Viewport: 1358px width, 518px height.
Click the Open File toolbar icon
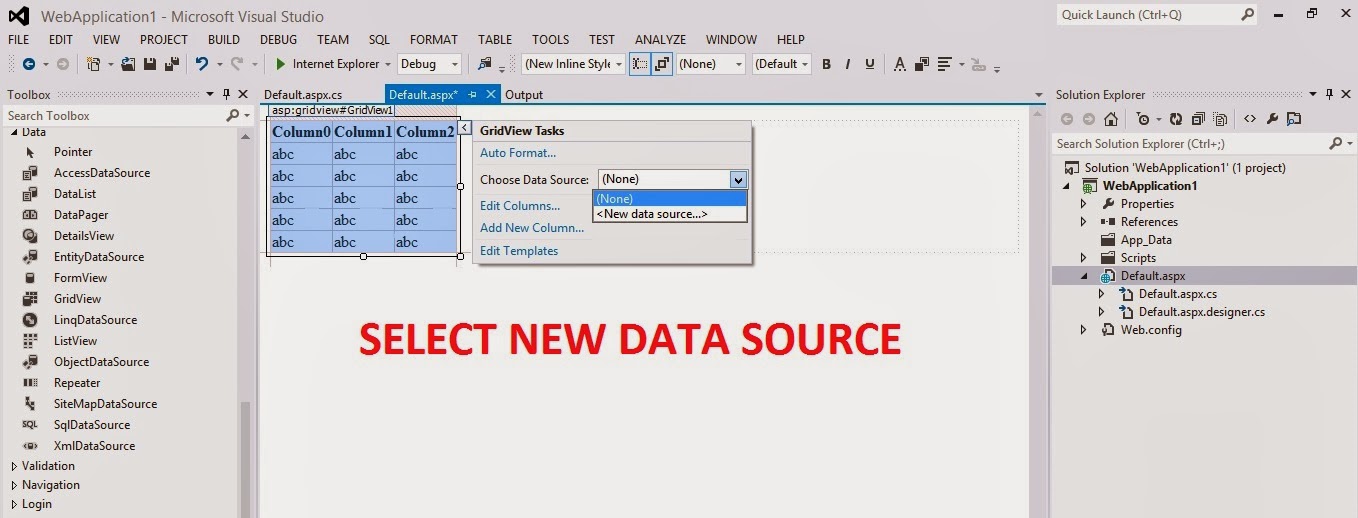pyautogui.click(x=128, y=64)
